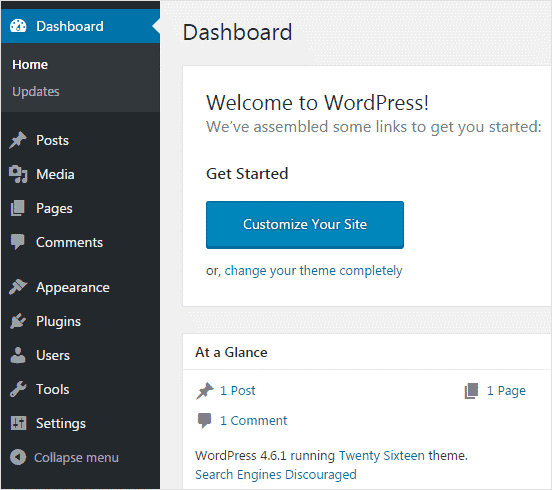The width and height of the screenshot is (552, 490).
Task: Collapse the admin sidebar menu text
Action: (76, 458)
